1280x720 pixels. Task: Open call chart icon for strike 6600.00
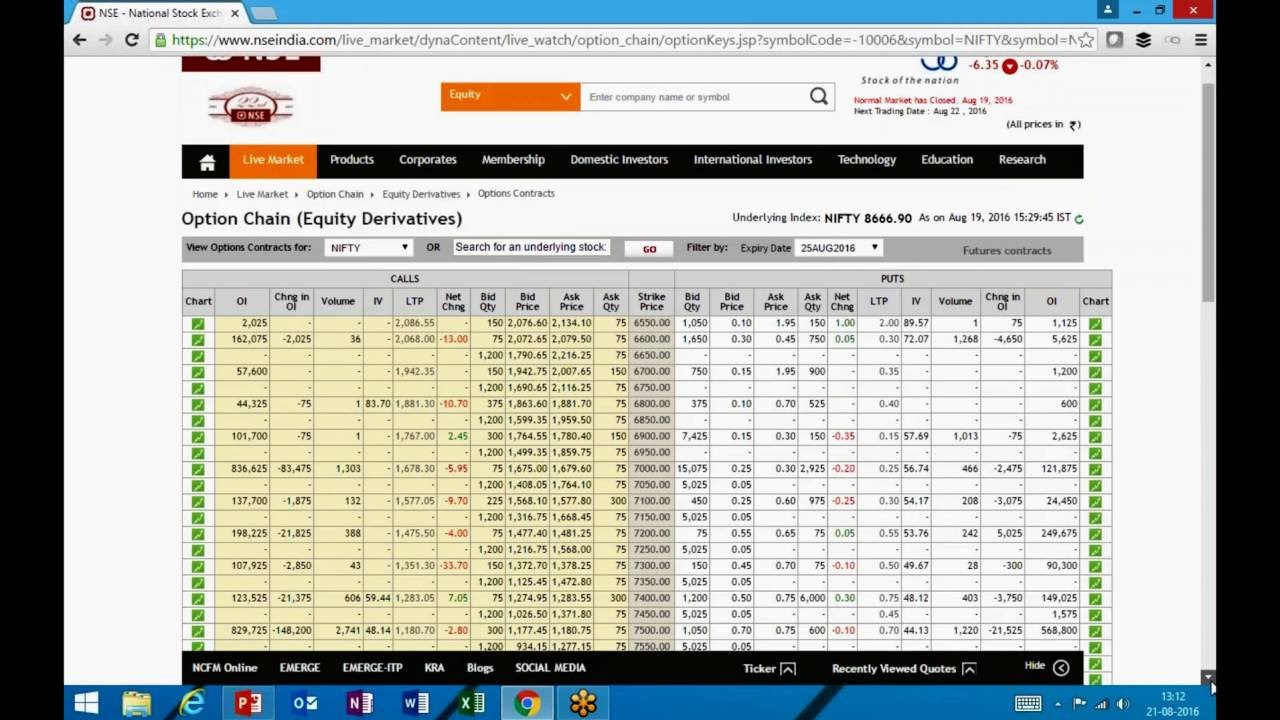[198, 340]
